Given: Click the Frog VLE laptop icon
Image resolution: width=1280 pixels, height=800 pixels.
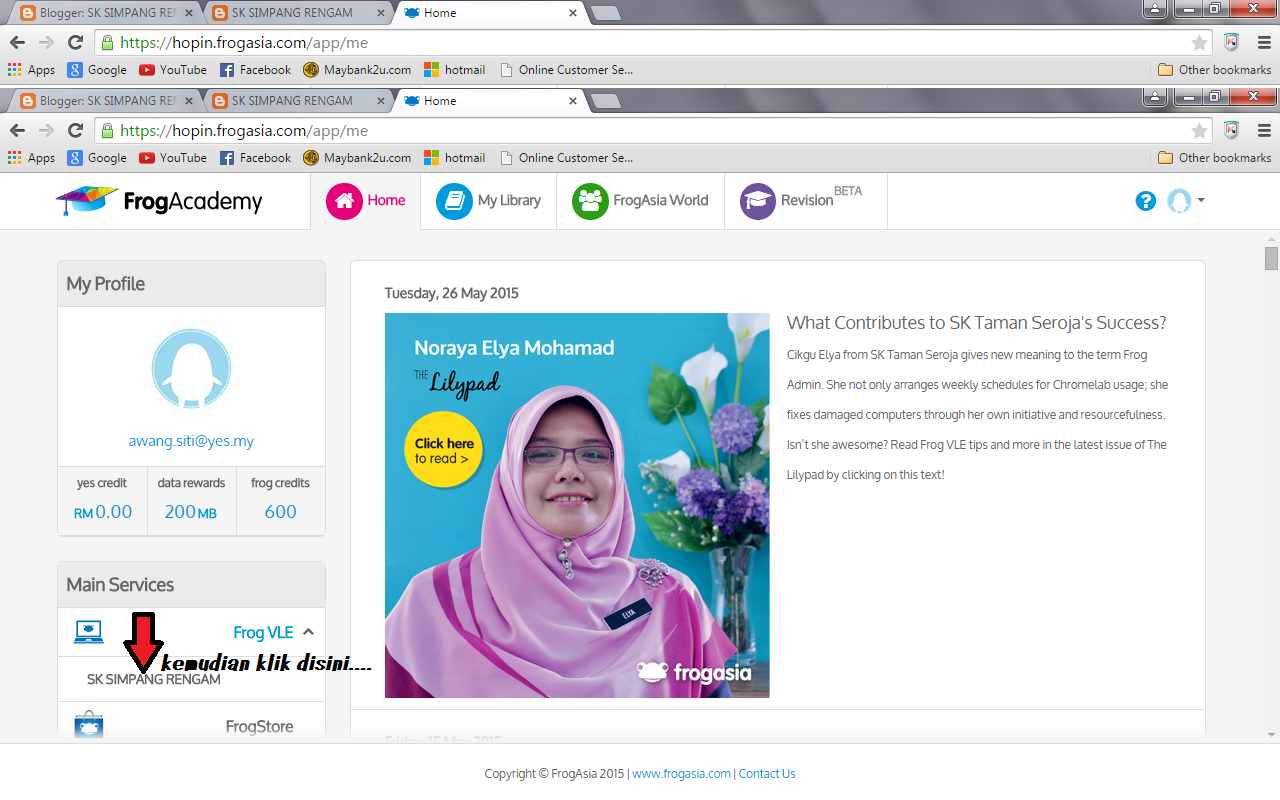Looking at the screenshot, I should 89,632.
